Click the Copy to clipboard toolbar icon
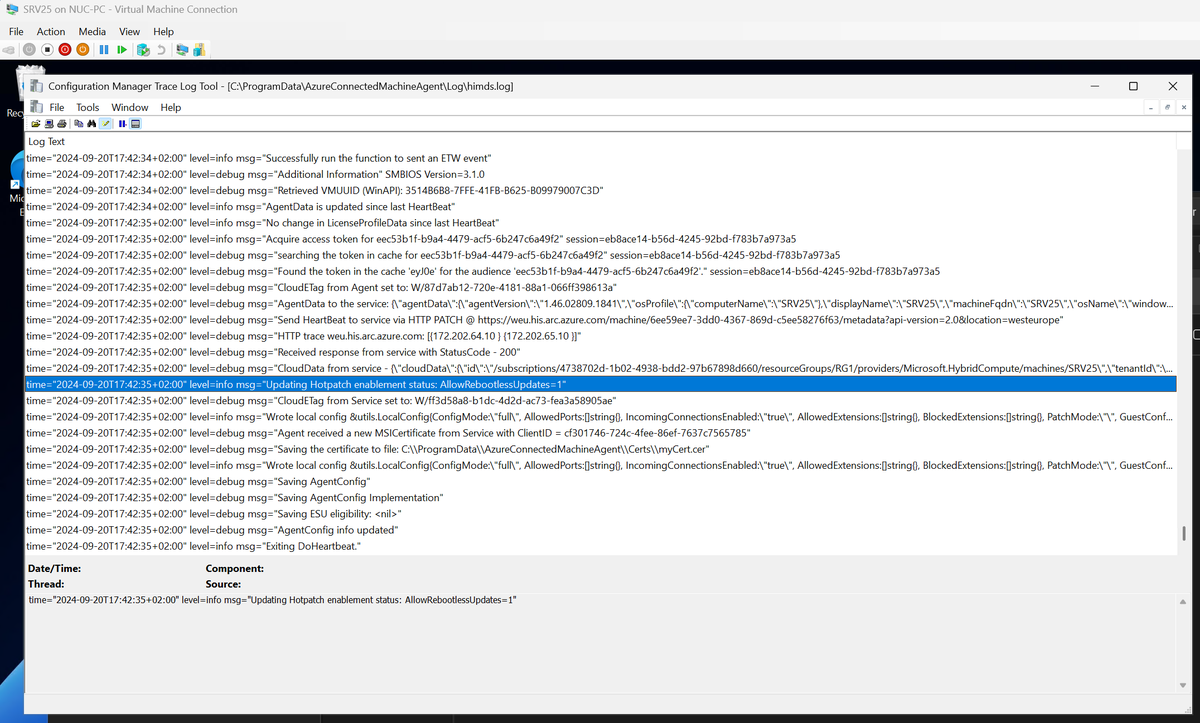 (x=79, y=124)
